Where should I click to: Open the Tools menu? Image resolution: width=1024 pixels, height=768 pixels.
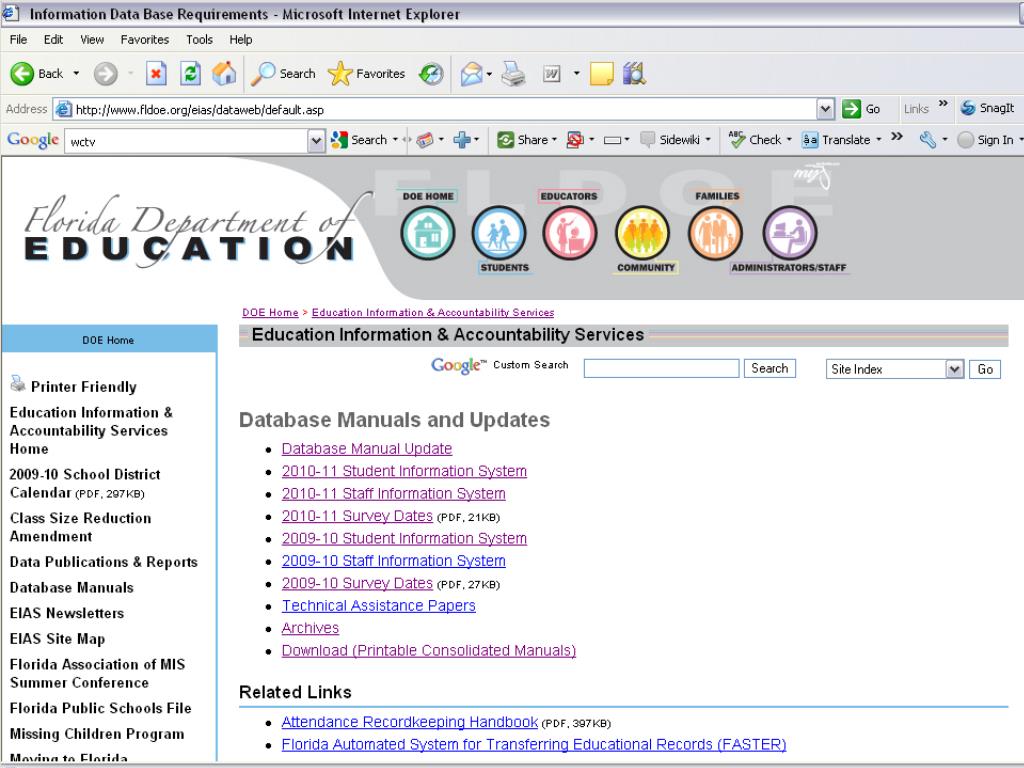(x=199, y=39)
